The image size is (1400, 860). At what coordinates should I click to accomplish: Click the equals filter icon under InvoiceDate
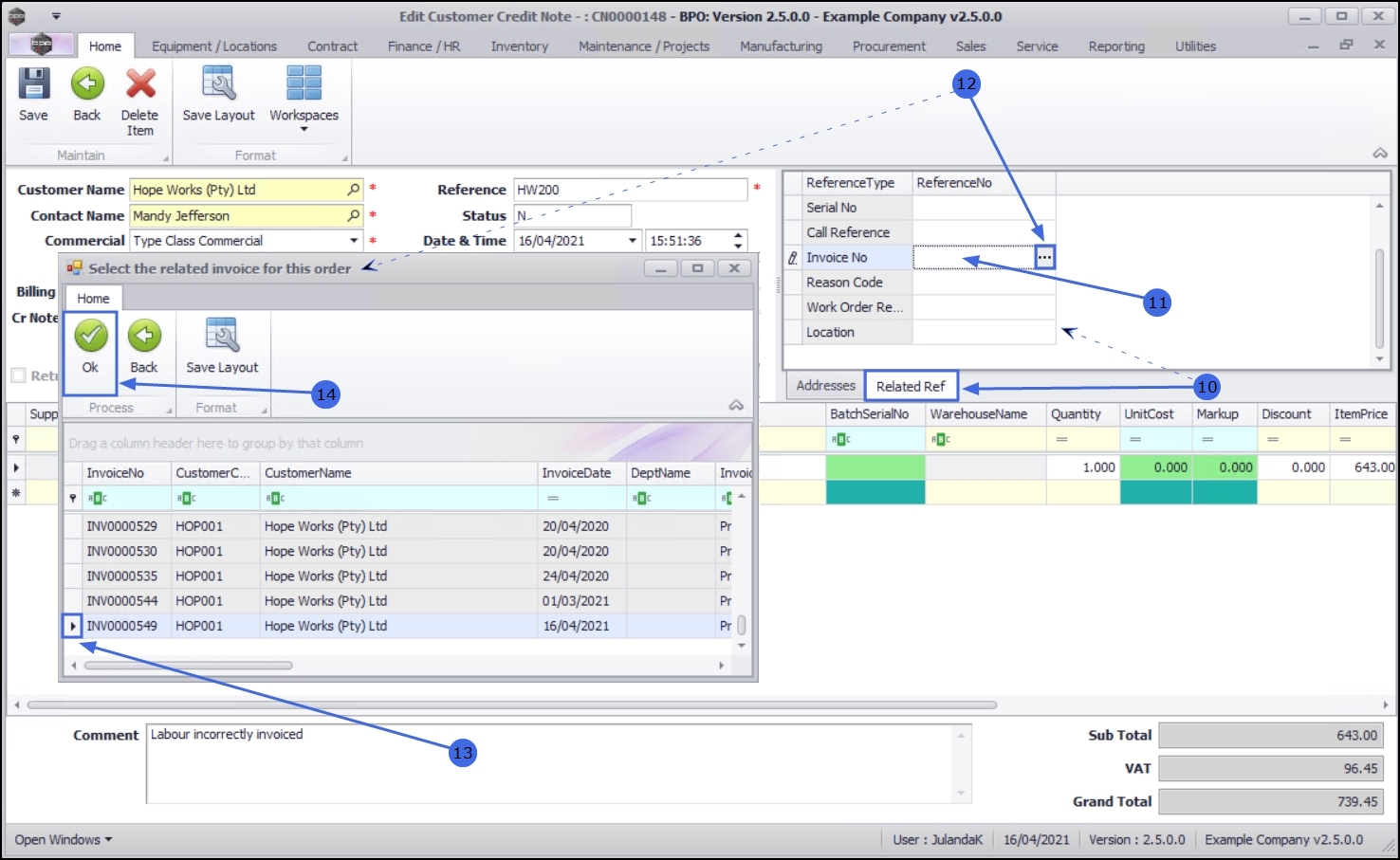click(x=552, y=498)
